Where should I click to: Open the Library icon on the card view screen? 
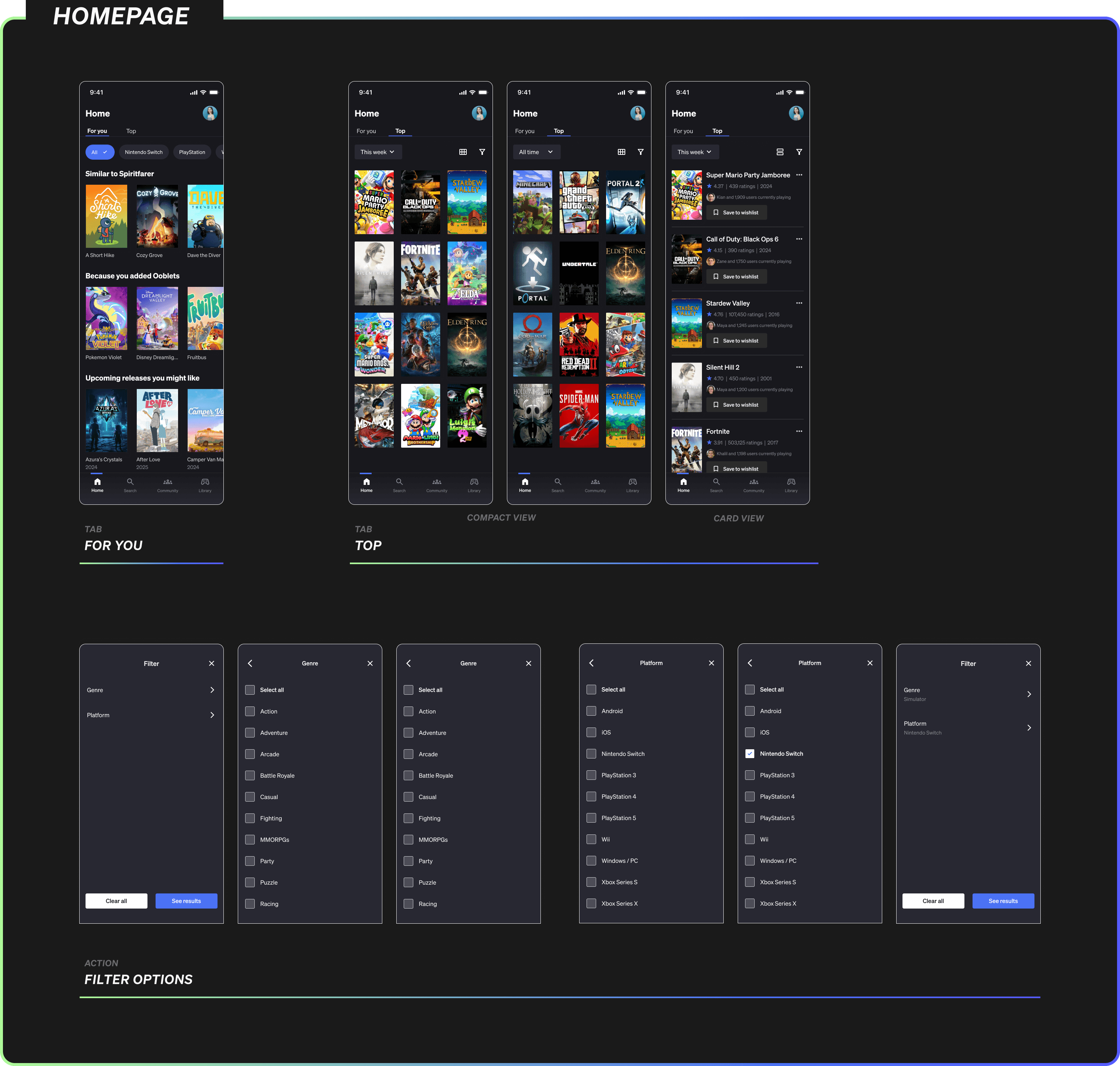[791, 482]
